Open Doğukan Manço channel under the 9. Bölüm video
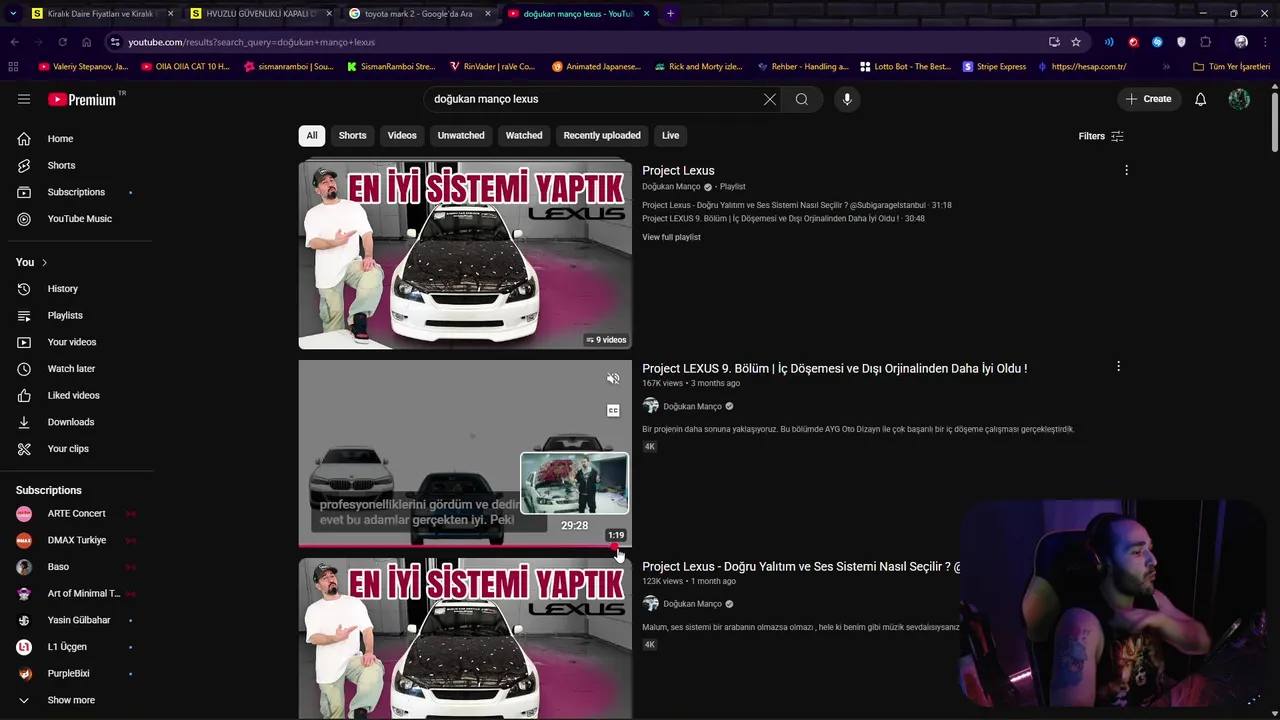Image resolution: width=1280 pixels, height=720 pixels. 692,406
